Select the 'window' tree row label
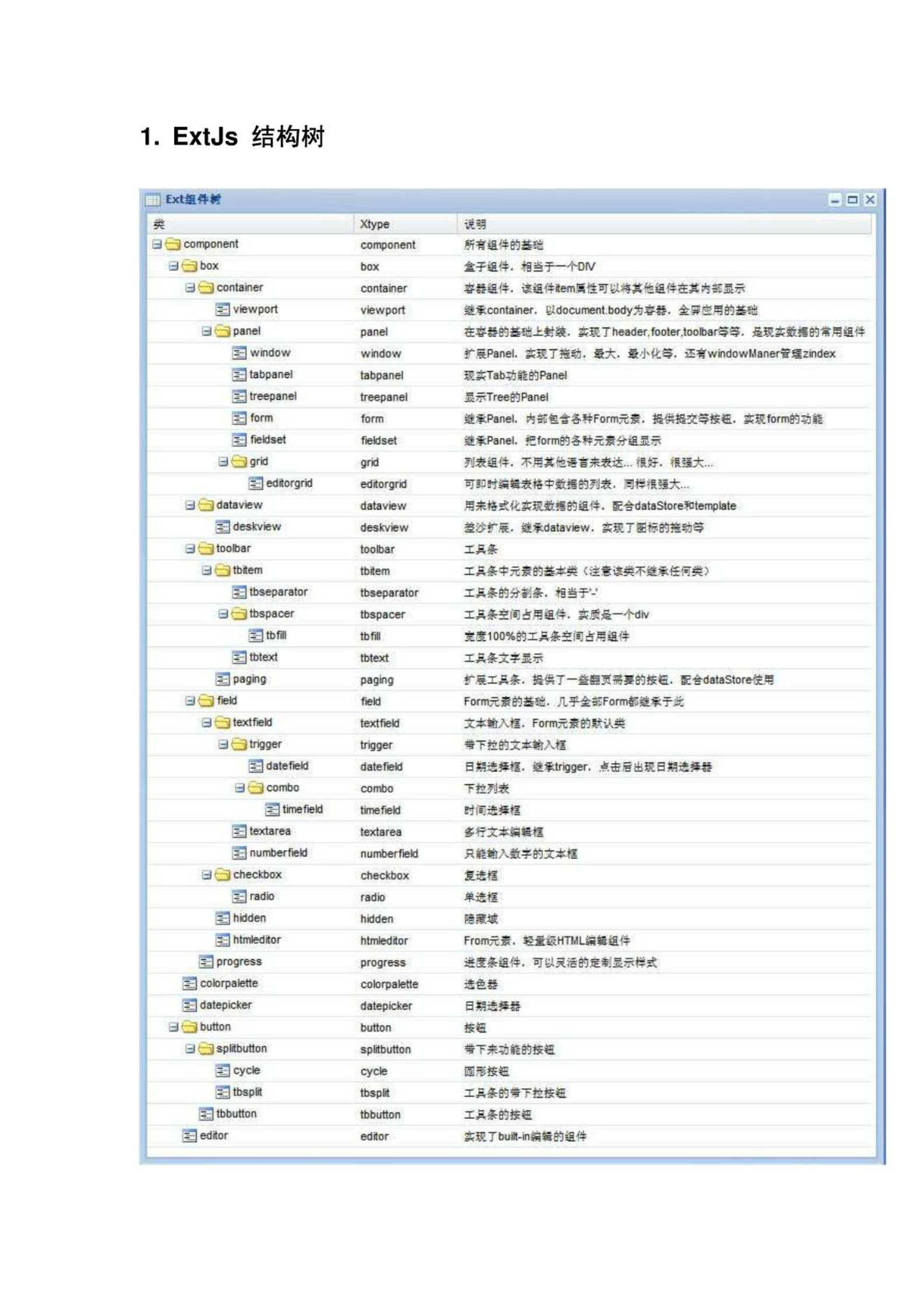This screenshot has width=924, height=1307. [x=270, y=353]
